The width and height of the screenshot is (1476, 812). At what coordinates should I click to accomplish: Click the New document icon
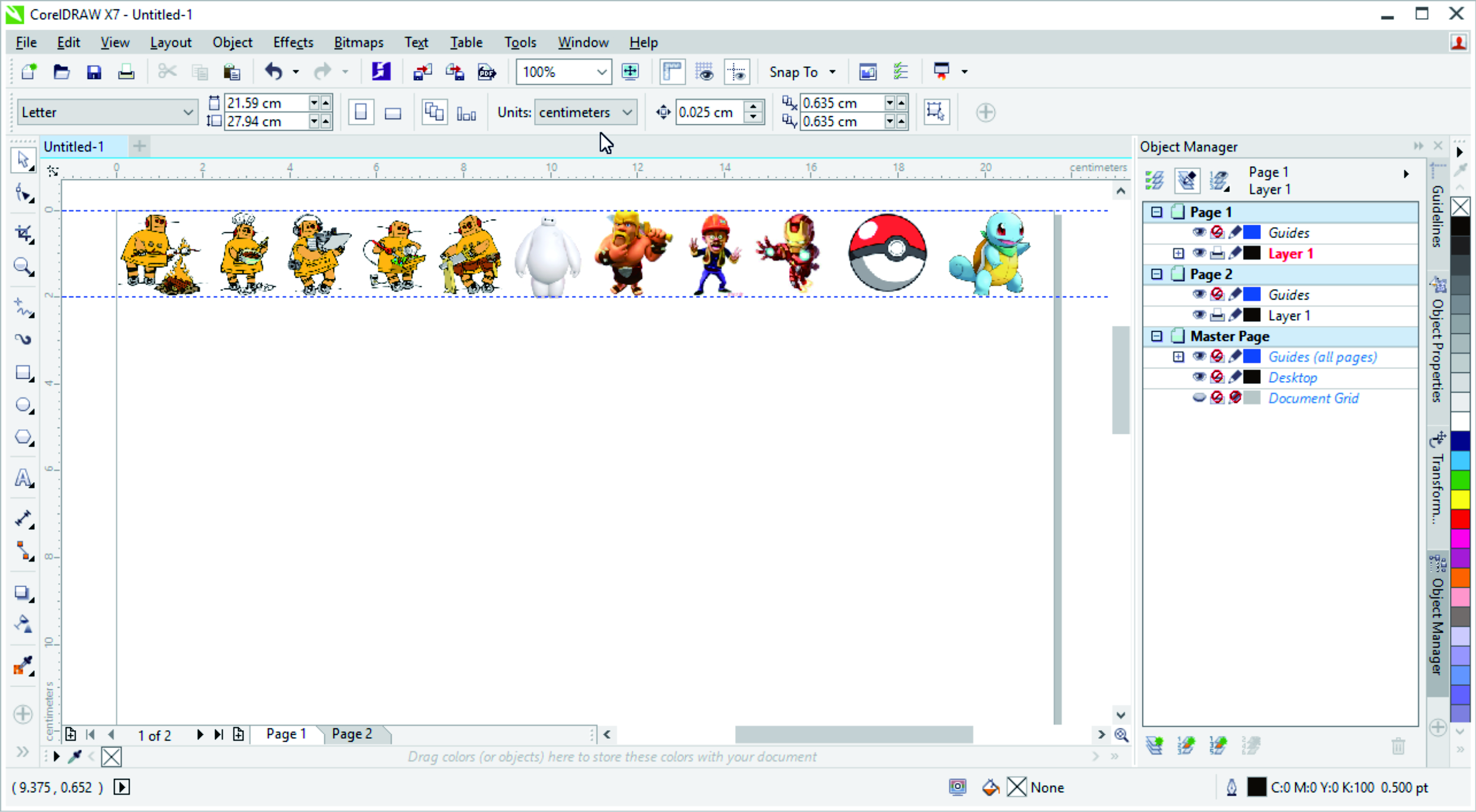coord(28,72)
